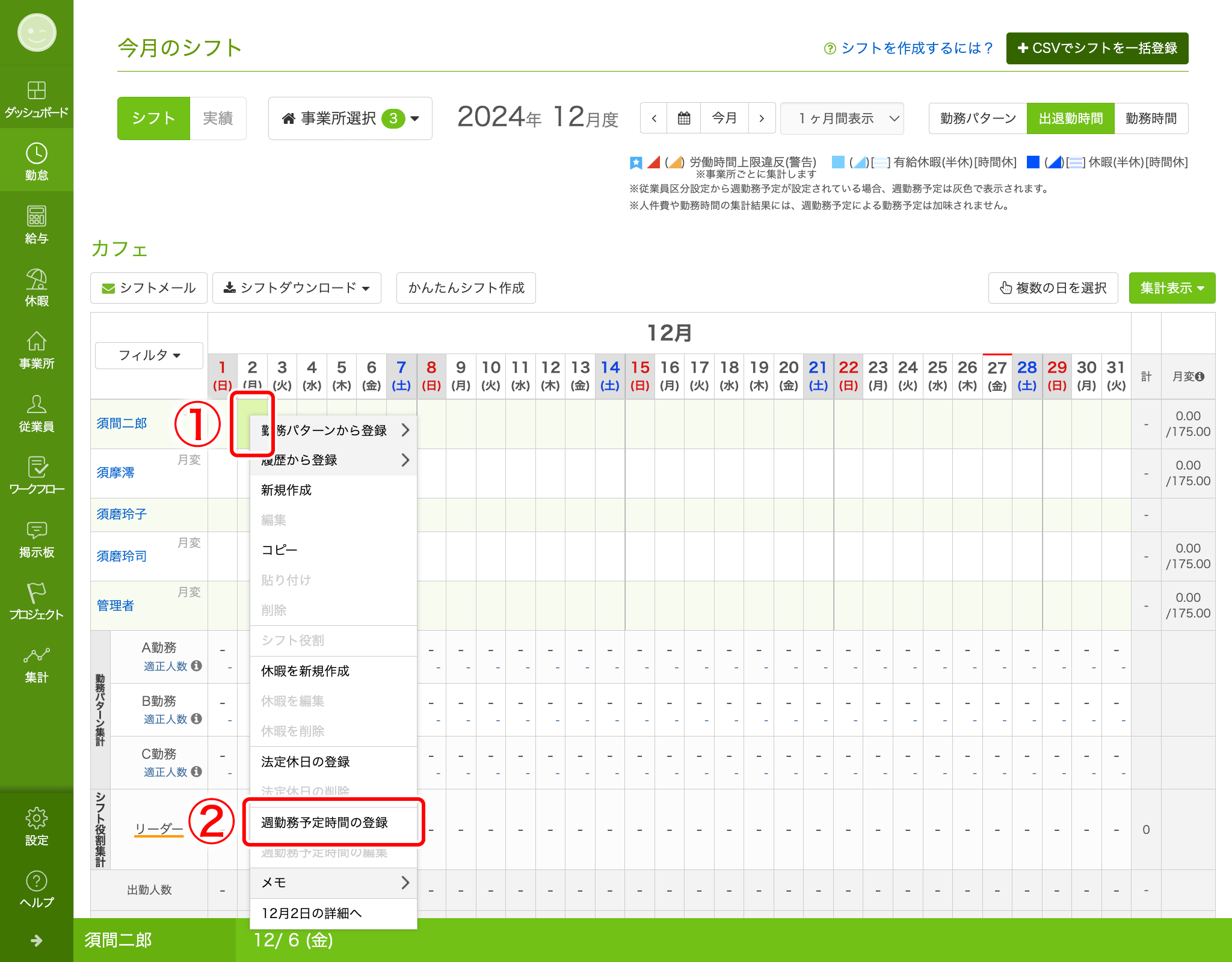Screen dimensions: 1232x962
Task: Expand メモ submenu
Action: [x=333, y=883]
